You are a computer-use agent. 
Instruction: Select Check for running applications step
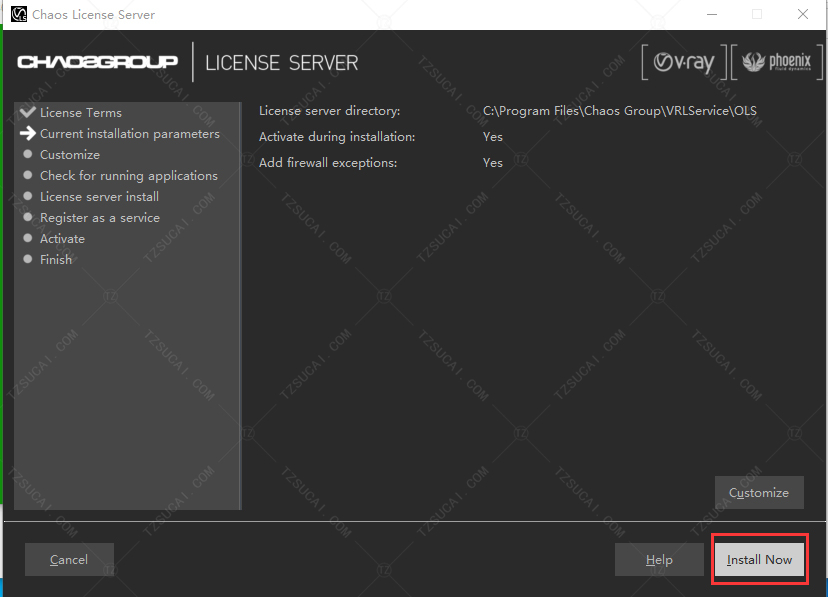coord(129,176)
